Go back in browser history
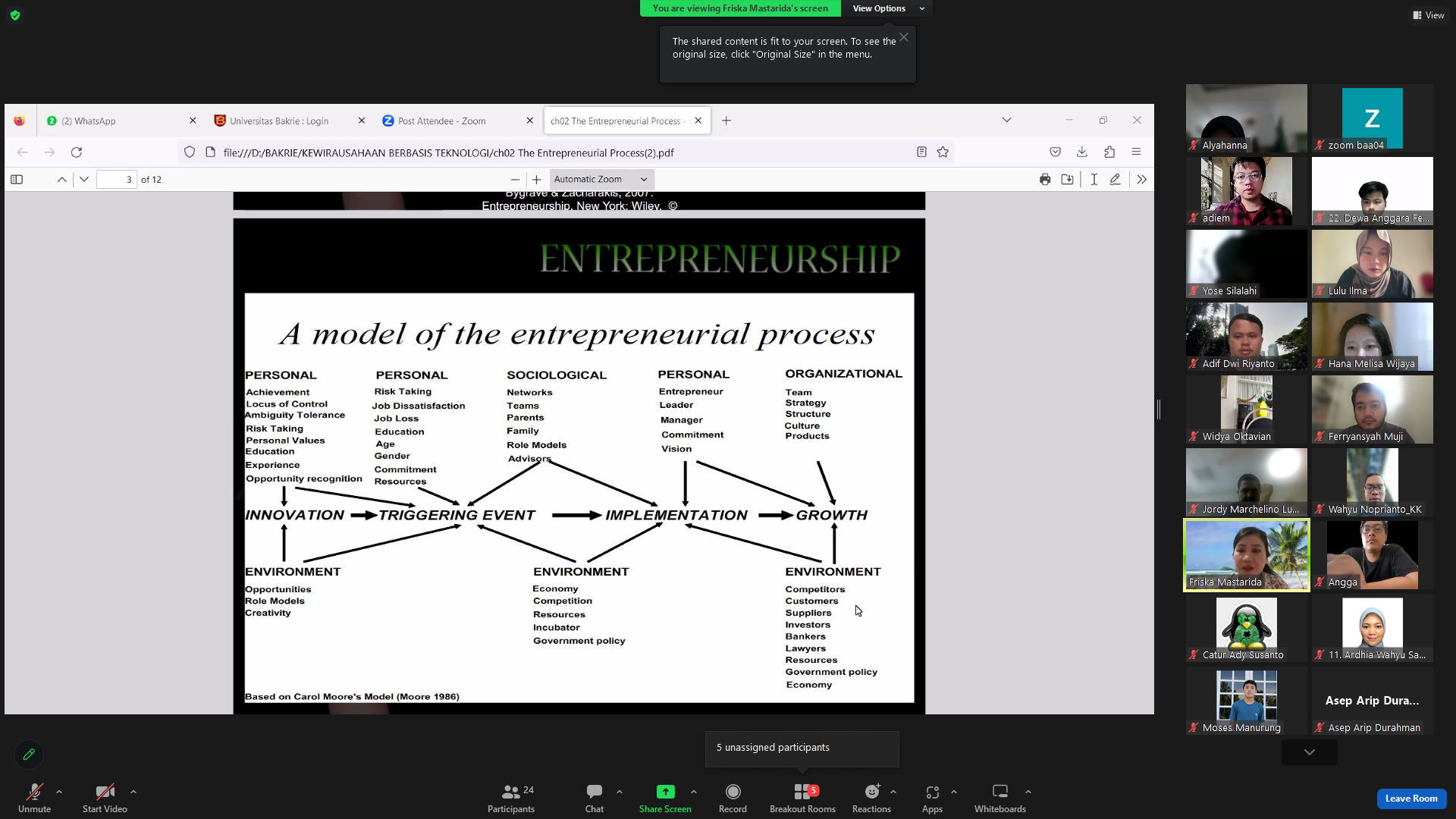Image resolution: width=1456 pixels, height=819 pixels. click(23, 152)
